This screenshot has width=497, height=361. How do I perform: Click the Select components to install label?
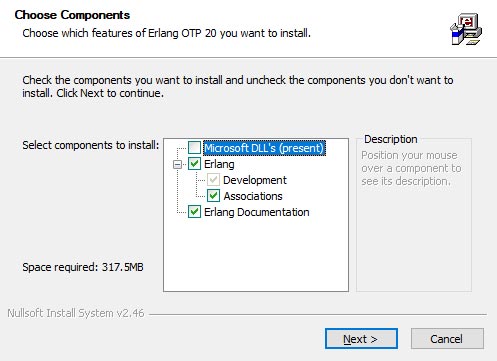[x=91, y=145]
